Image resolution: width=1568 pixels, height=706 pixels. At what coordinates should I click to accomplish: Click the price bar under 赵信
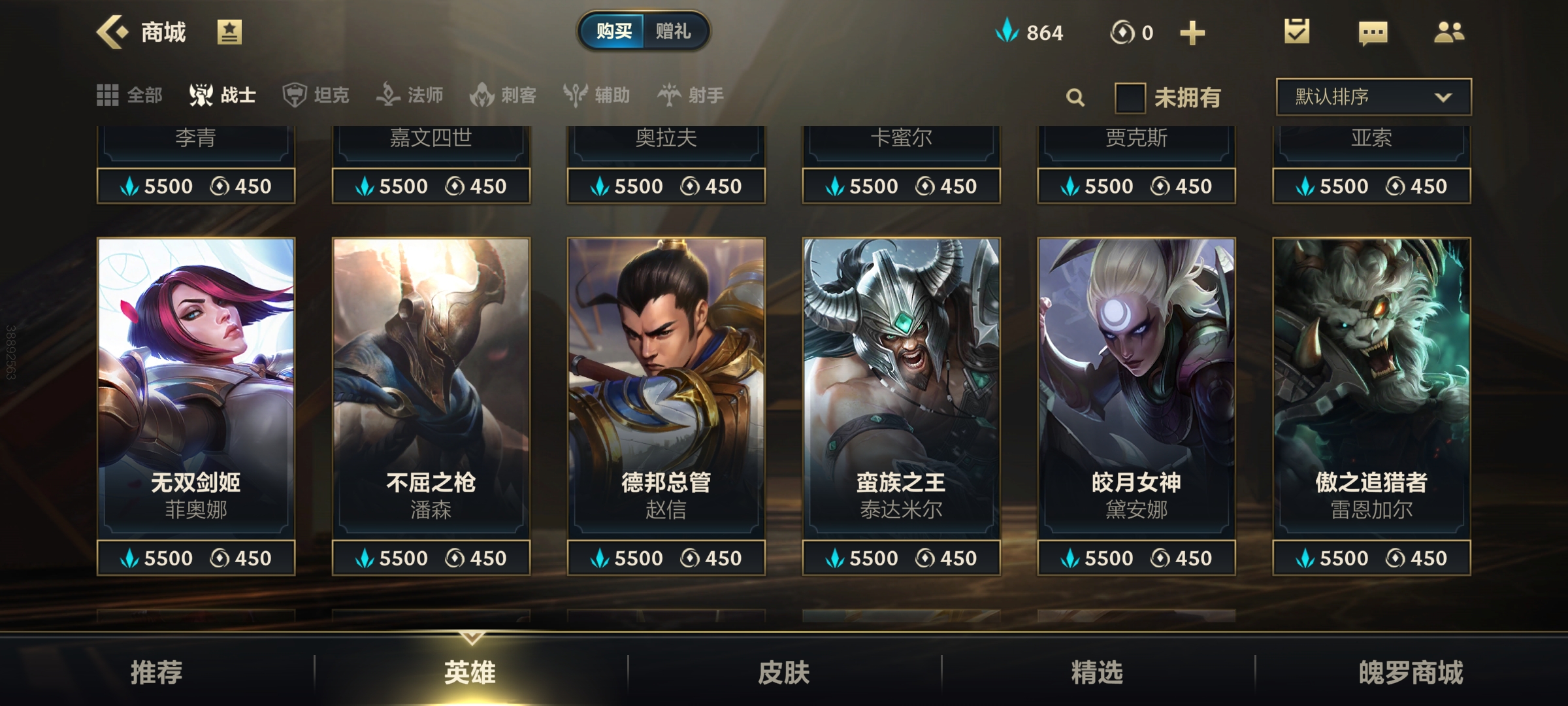[x=666, y=558]
